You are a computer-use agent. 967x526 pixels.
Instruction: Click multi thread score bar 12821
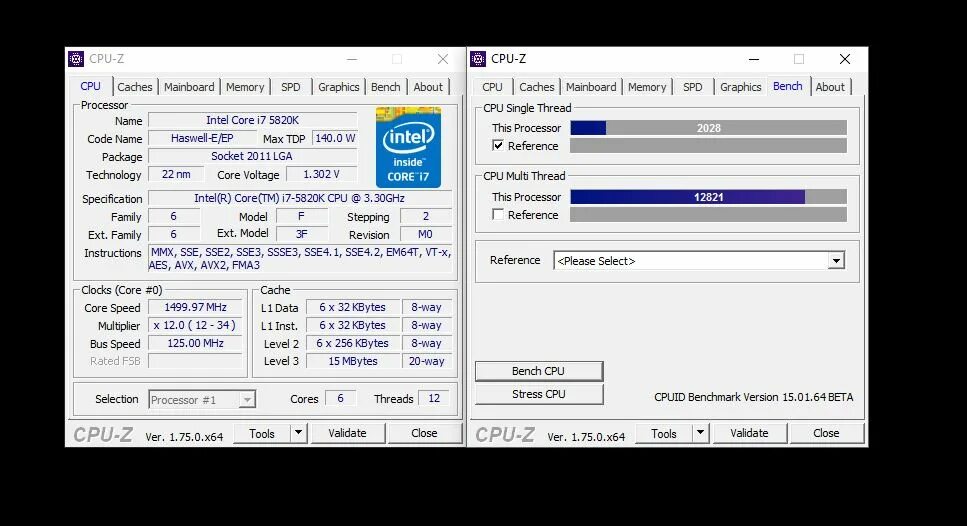pos(709,197)
